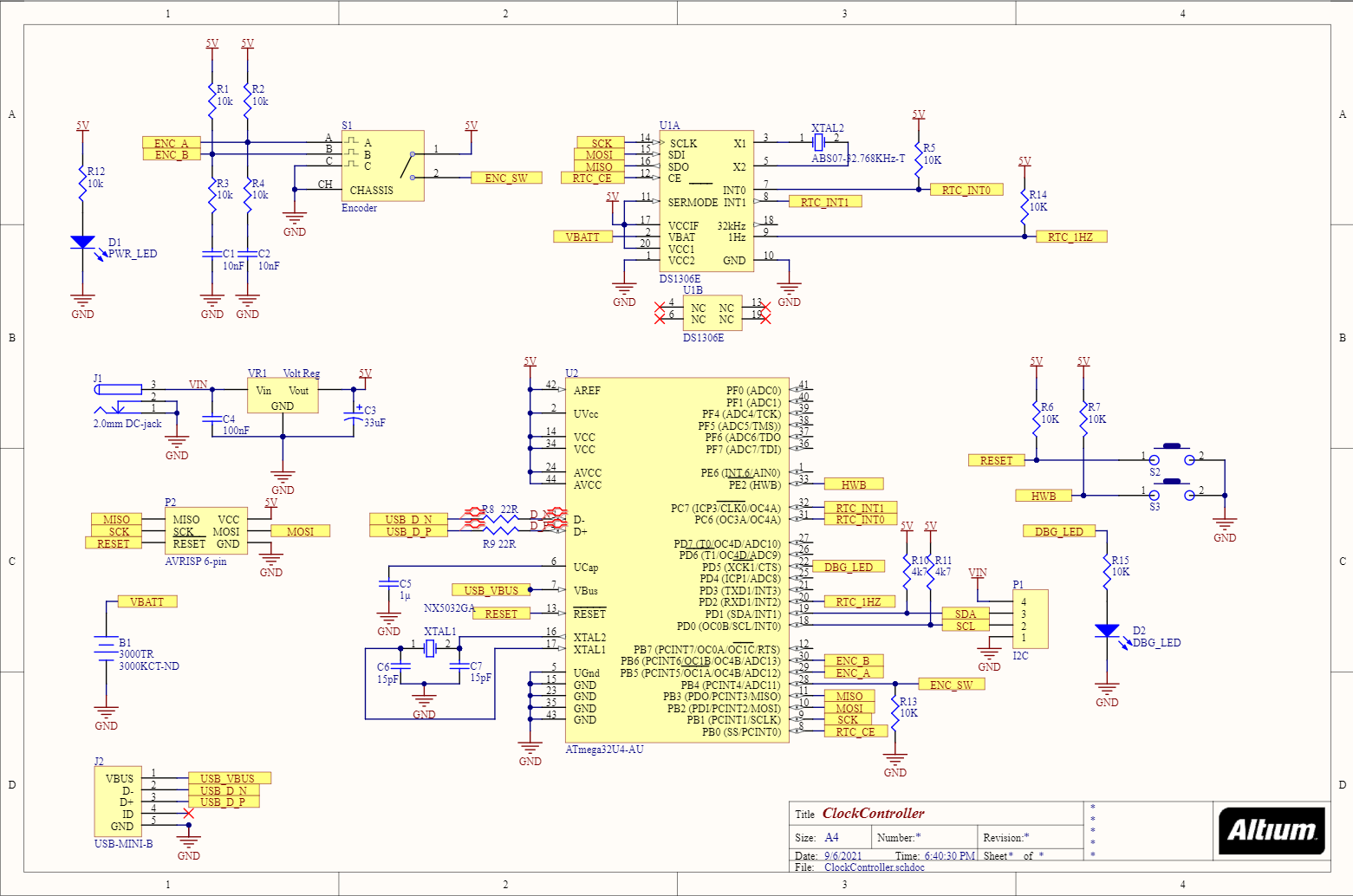The image size is (1353, 896).
Task: Select resistor R6 above RESET line
Action: [x=1037, y=419]
